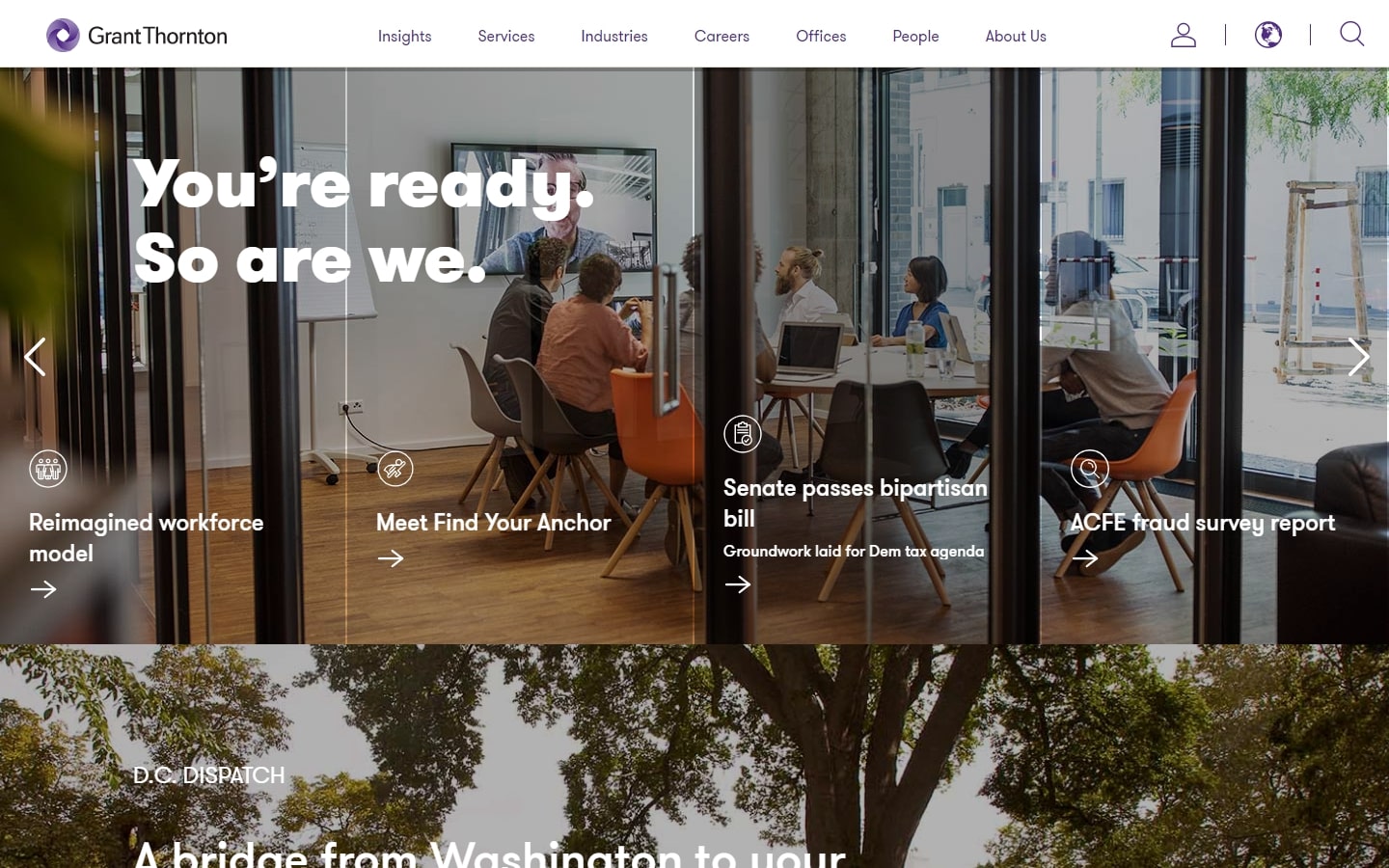Screen dimensions: 1389x868
Task: Advance to next carousel slide
Action: pyautogui.click(x=1358, y=357)
